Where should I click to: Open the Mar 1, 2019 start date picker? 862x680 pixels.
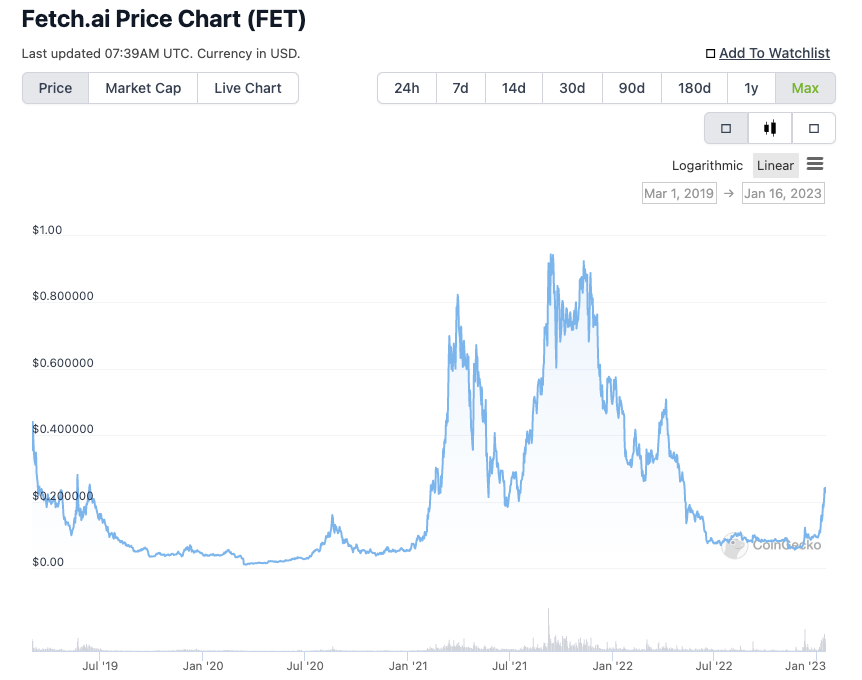[x=679, y=193]
